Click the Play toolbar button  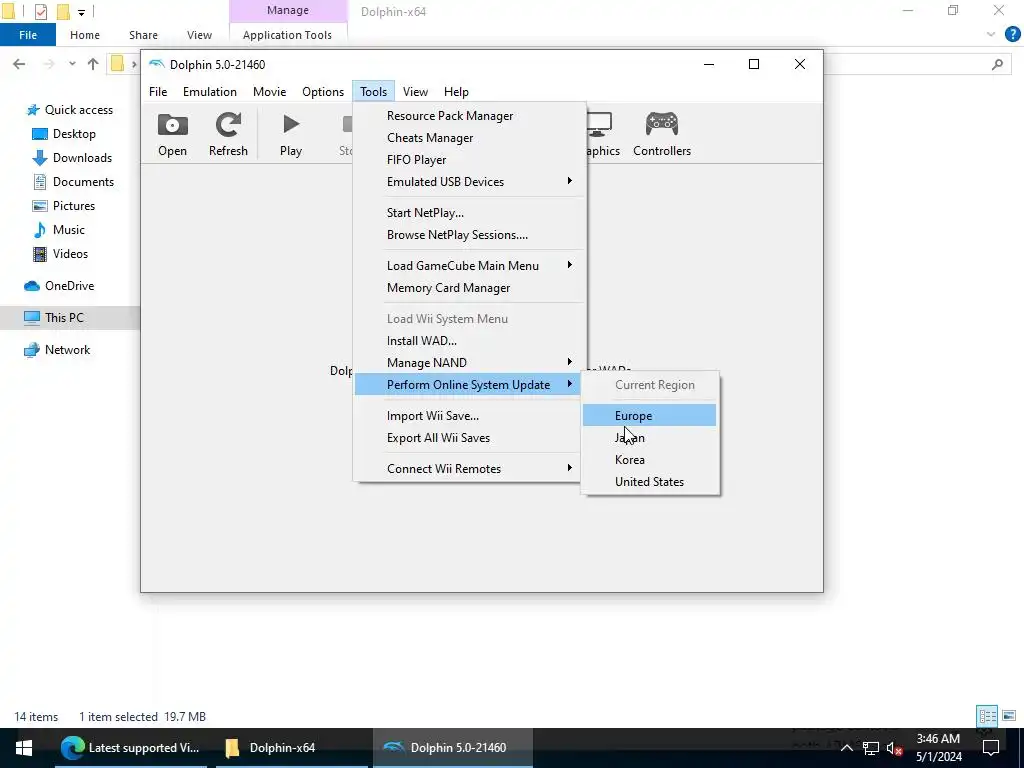point(291,135)
